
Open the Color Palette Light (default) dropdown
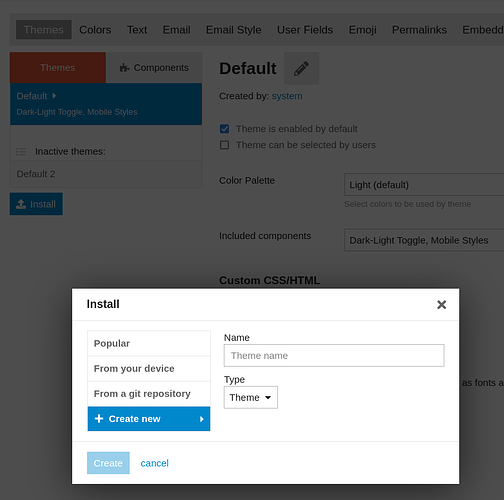(x=424, y=184)
